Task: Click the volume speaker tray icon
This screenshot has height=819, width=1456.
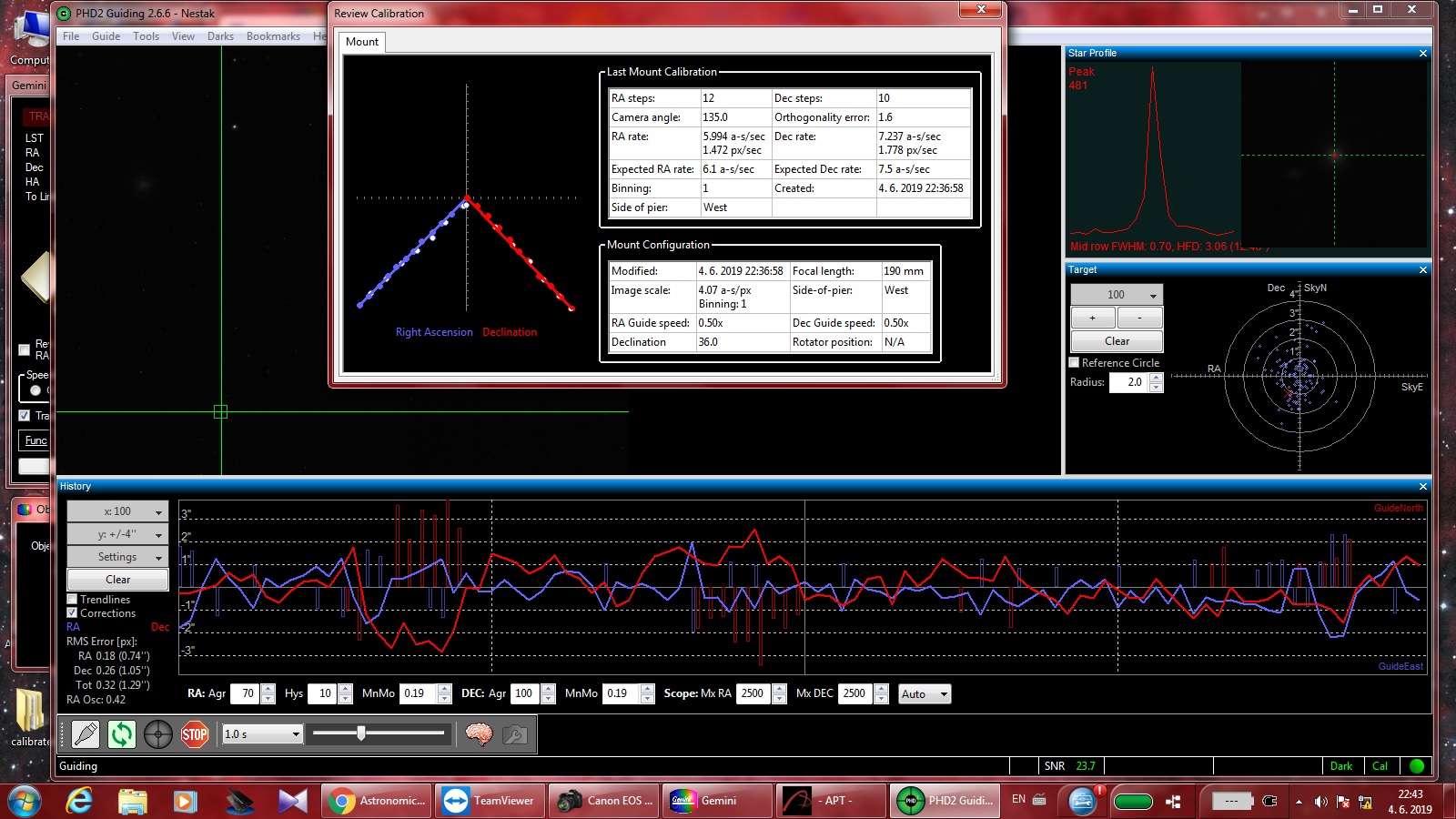Action: (1320, 802)
